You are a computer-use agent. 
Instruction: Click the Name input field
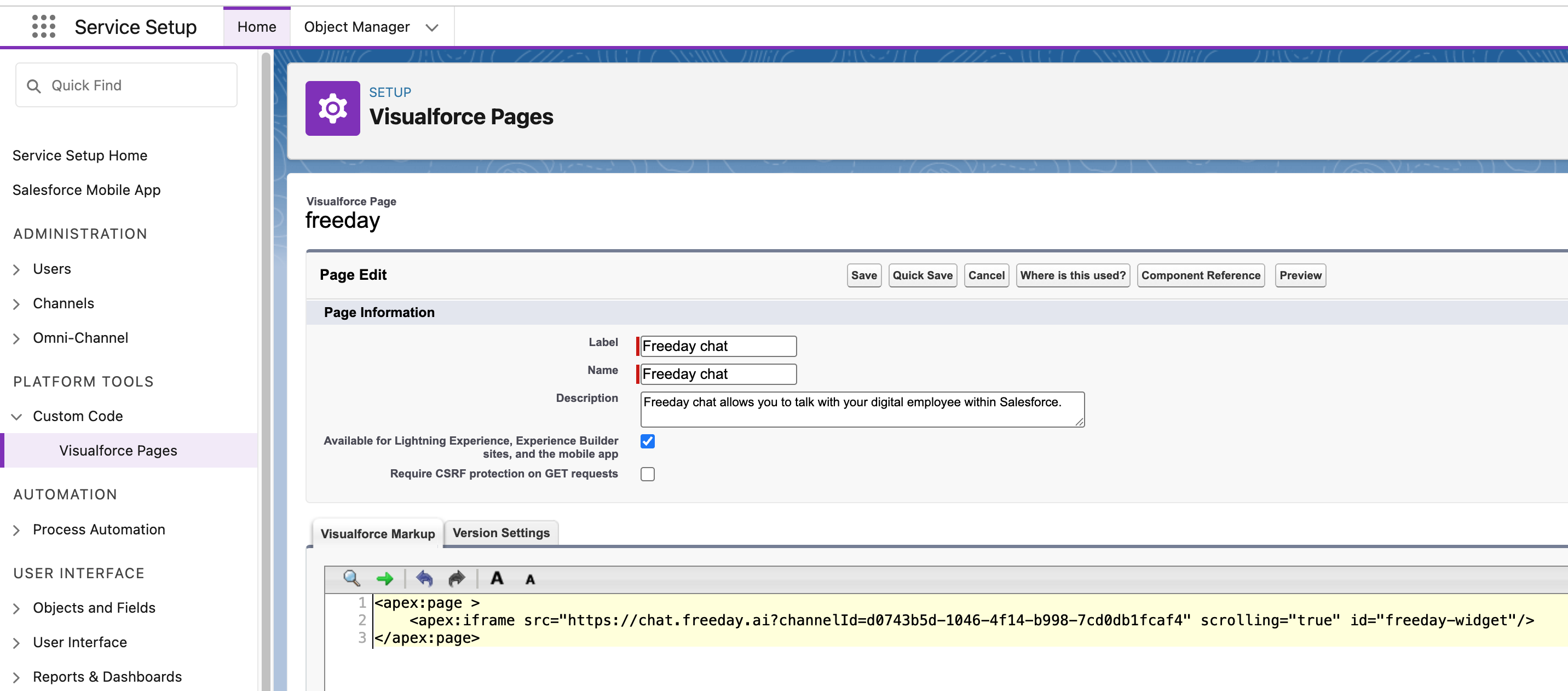tap(718, 374)
